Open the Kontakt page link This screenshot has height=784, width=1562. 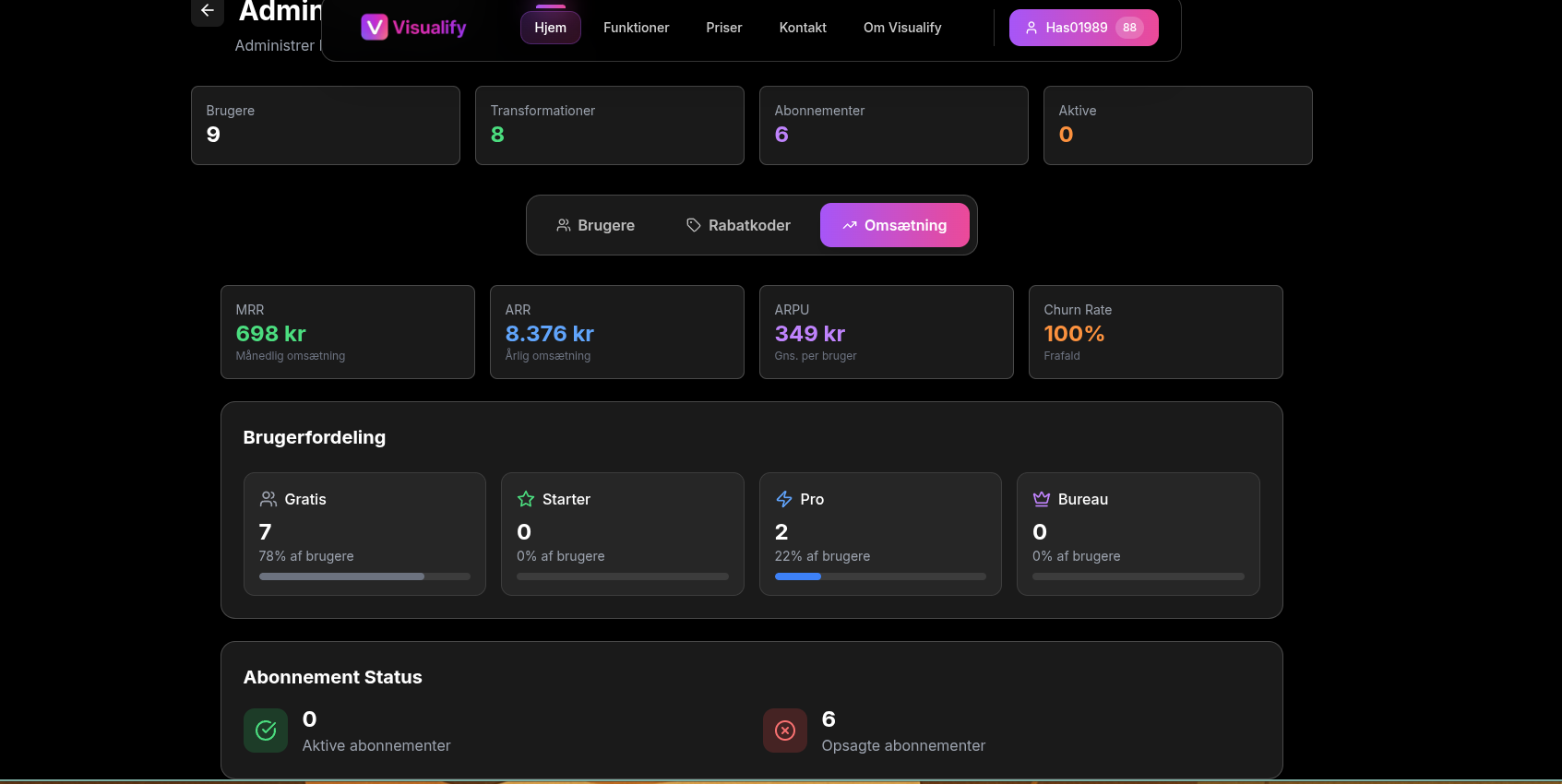(x=803, y=28)
